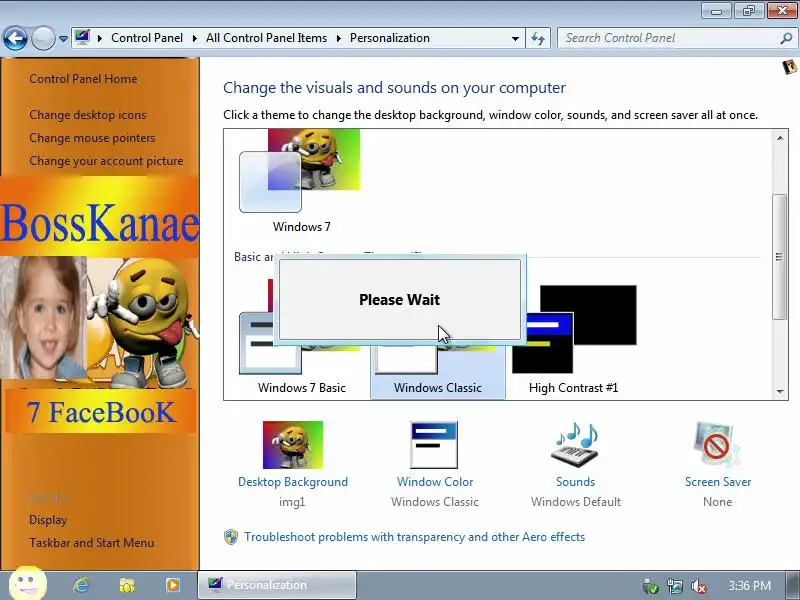
Task: Select All Control Panel Items breadcrumb
Action: point(266,38)
